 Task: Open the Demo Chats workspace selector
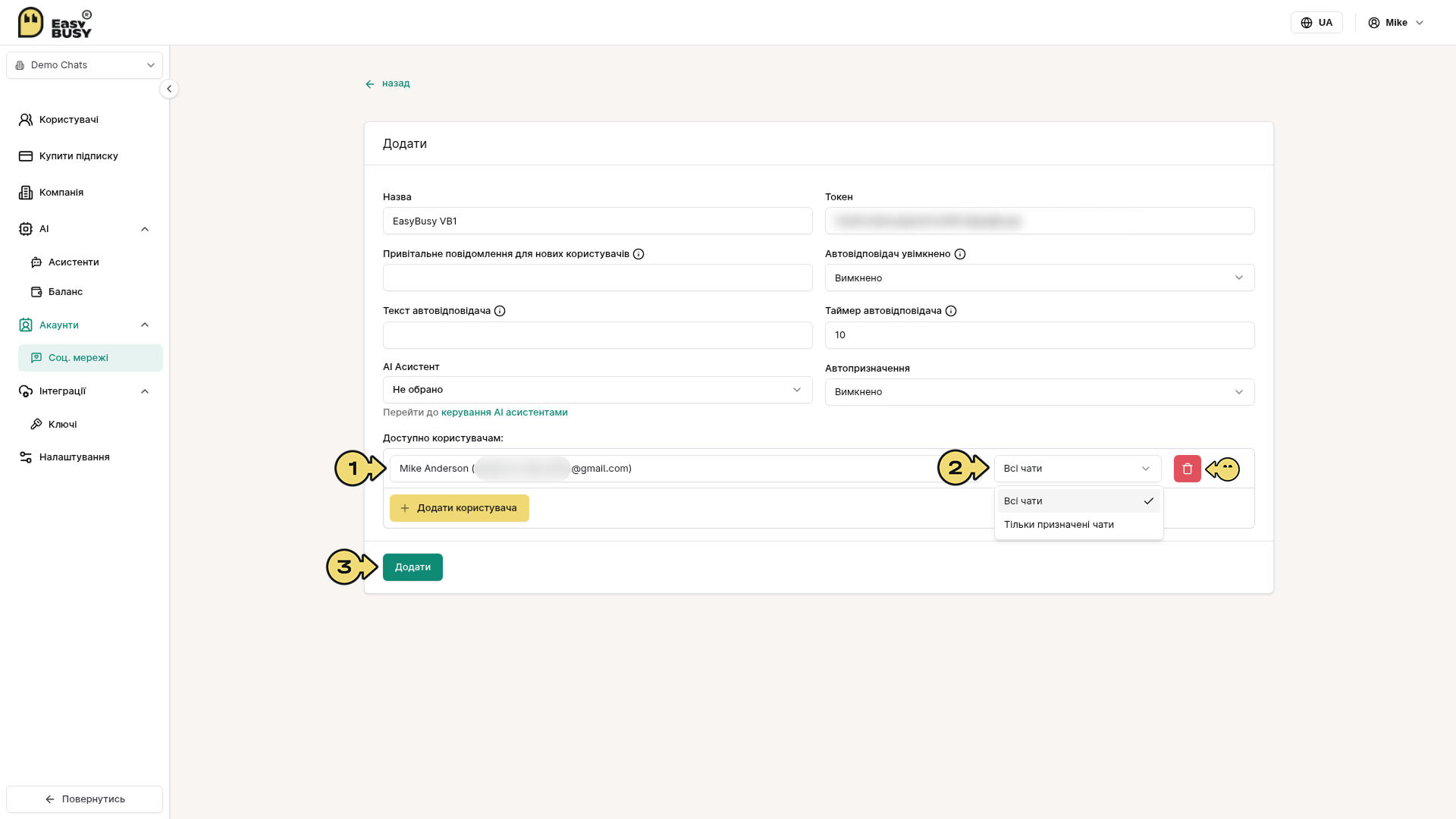[84, 65]
